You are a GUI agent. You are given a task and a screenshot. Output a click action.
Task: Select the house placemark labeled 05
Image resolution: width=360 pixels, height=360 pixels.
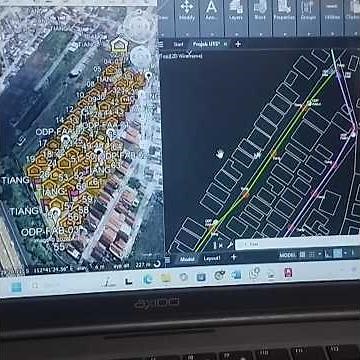click(x=111, y=71)
